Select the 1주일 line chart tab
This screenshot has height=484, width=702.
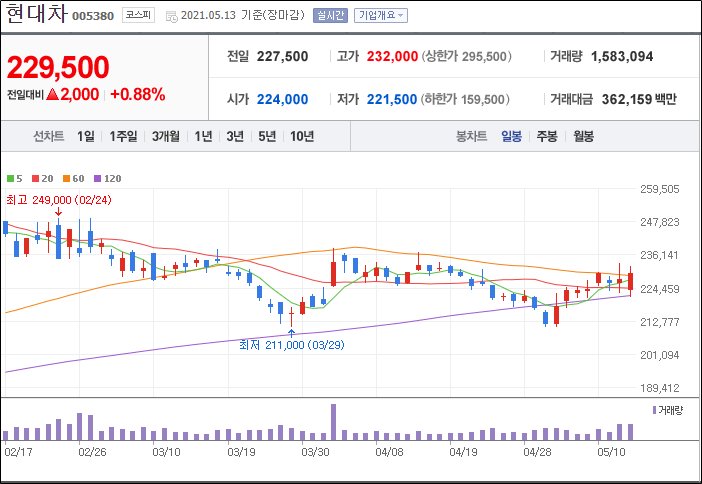[123, 136]
